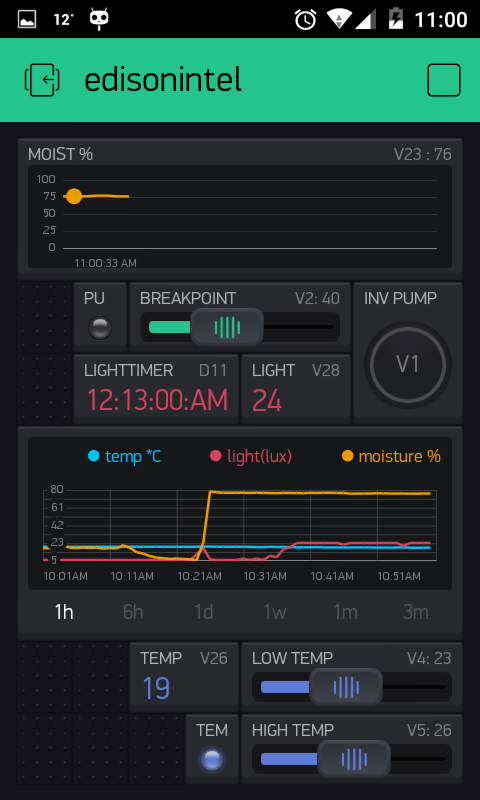Toggle temp *C series in legend
Screen dimensions: 480x800
(x=124, y=456)
